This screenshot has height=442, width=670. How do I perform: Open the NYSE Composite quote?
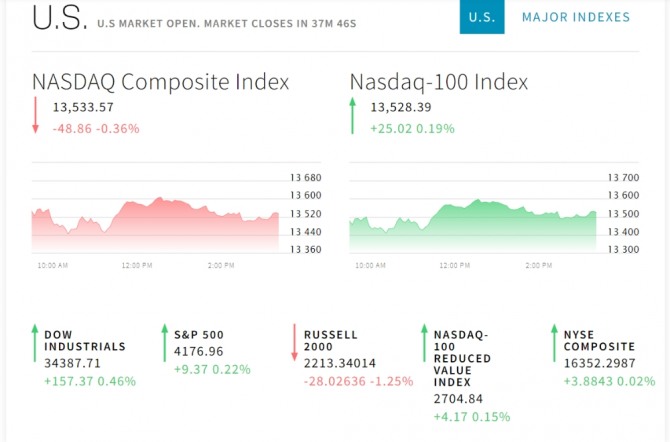click(599, 340)
